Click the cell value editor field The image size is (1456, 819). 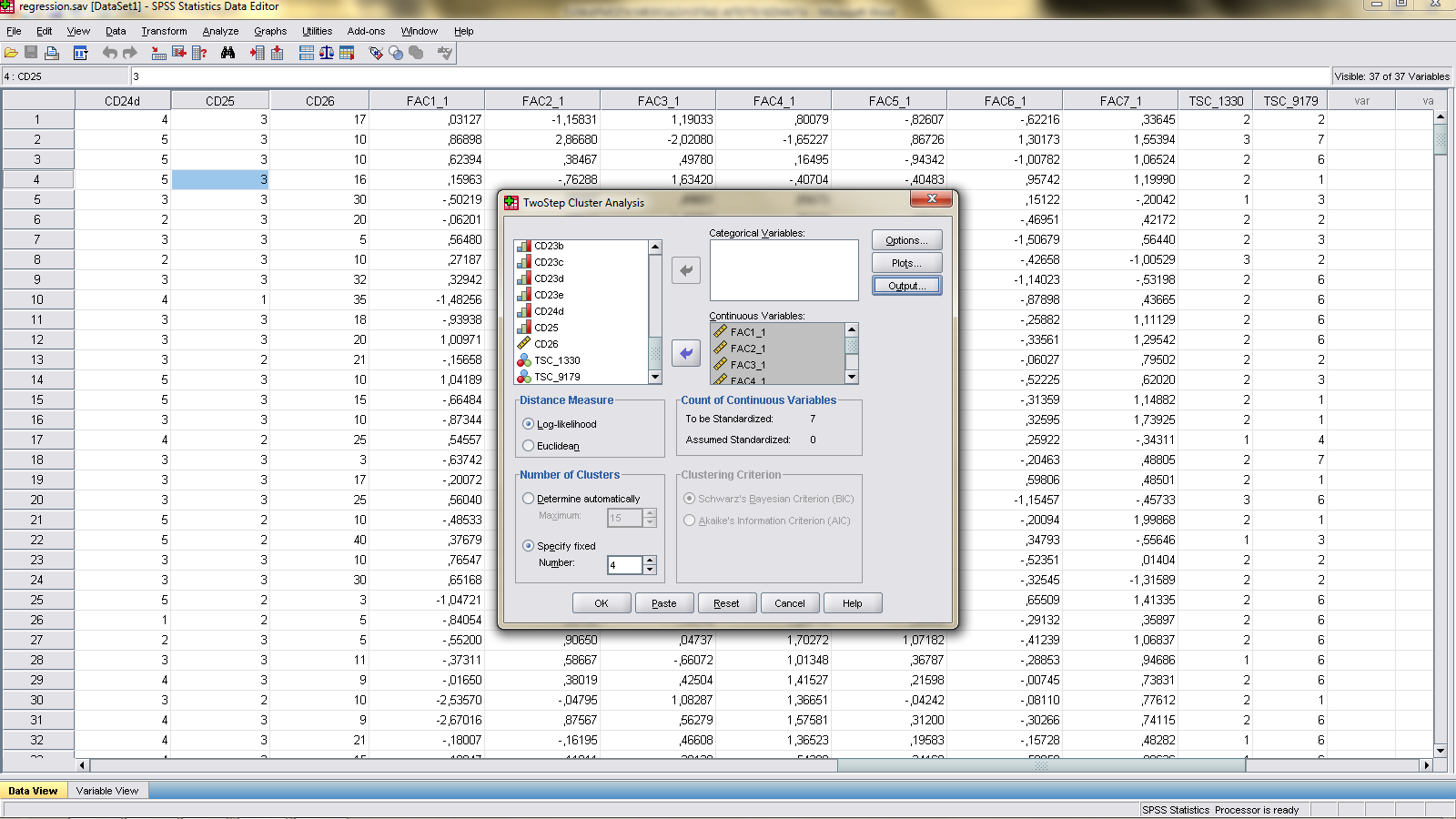coord(730,76)
